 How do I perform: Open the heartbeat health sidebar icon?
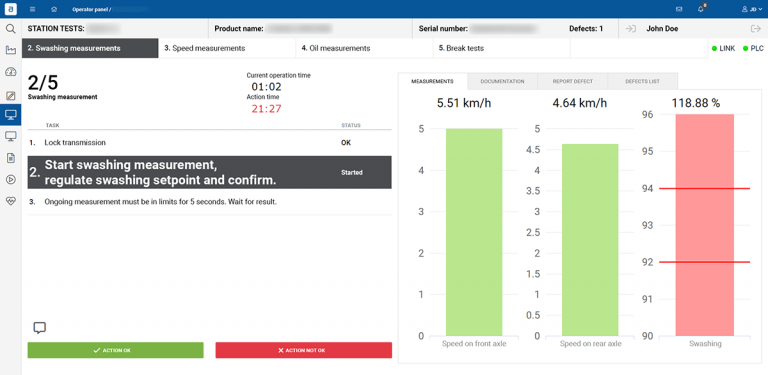pos(11,201)
